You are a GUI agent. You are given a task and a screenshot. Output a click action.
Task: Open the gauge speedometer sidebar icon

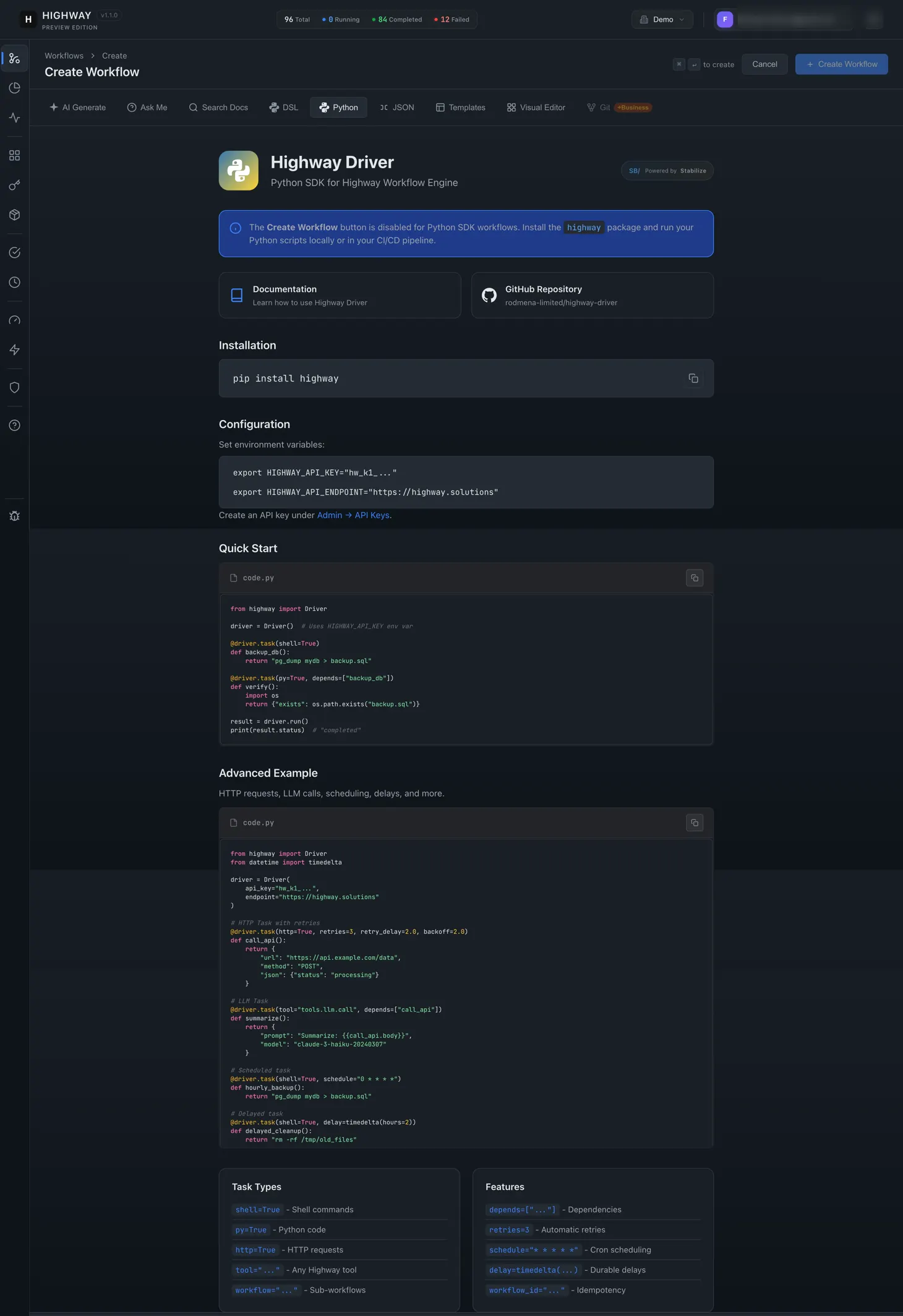tap(14, 320)
